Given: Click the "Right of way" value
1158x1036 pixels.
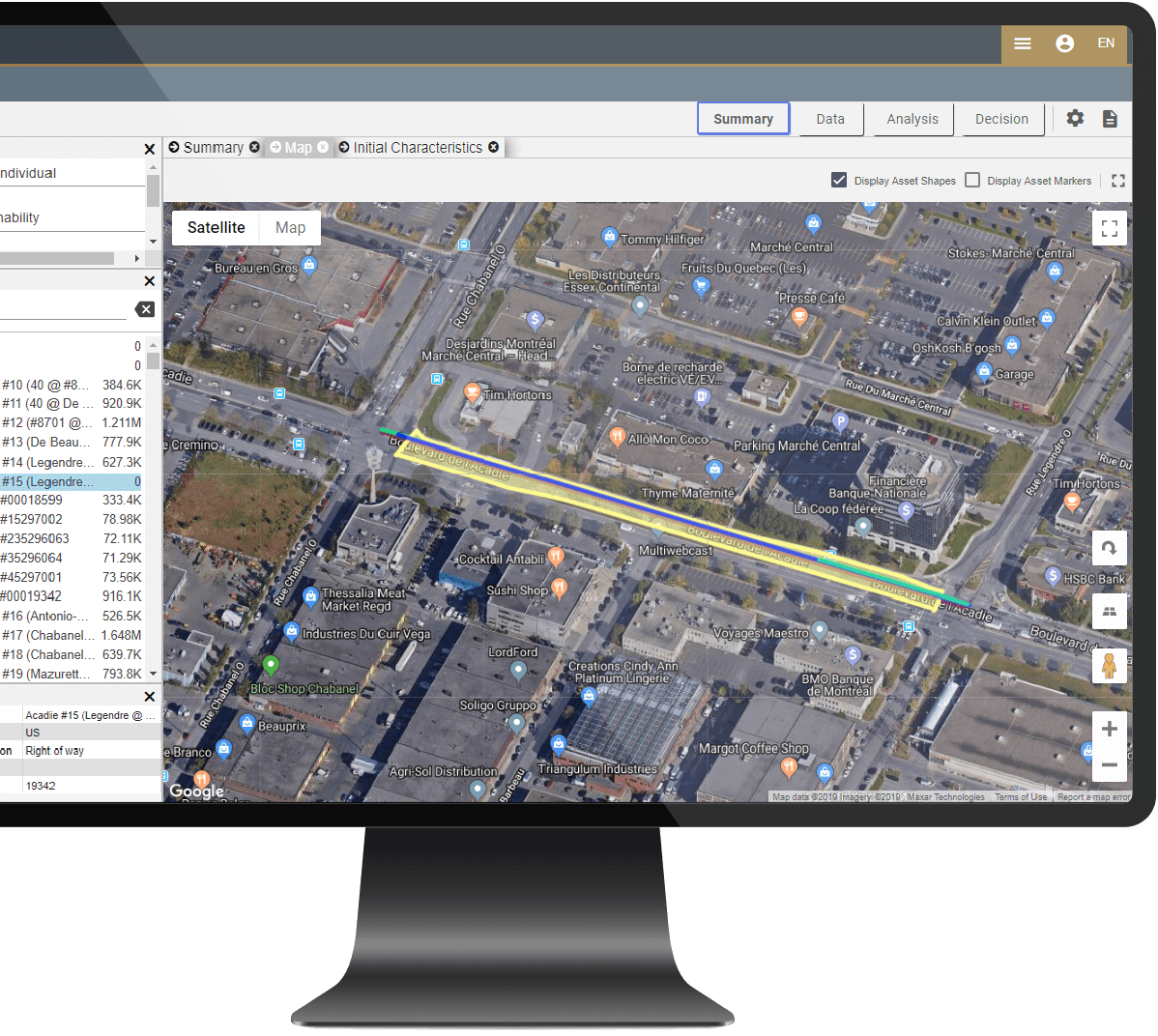Looking at the screenshot, I should point(55,750).
